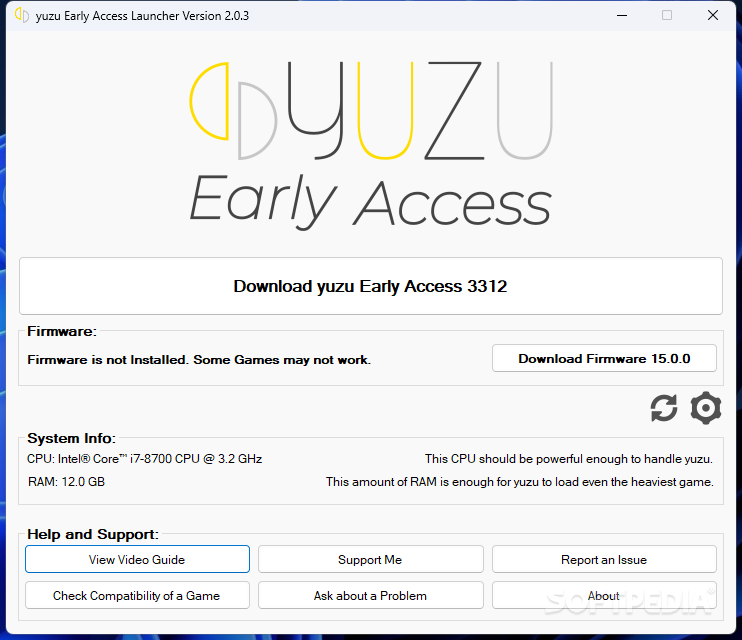Click the refresh arrows icon
The image size is (742, 640).
(663, 408)
